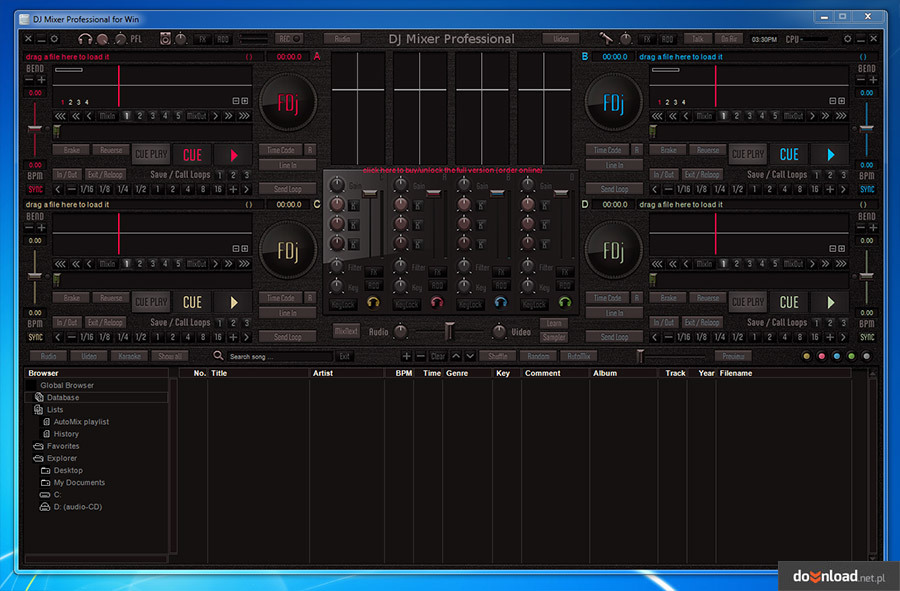Click the microphone icon in top toolbar
This screenshot has width=900, height=591.
click(606, 38)
